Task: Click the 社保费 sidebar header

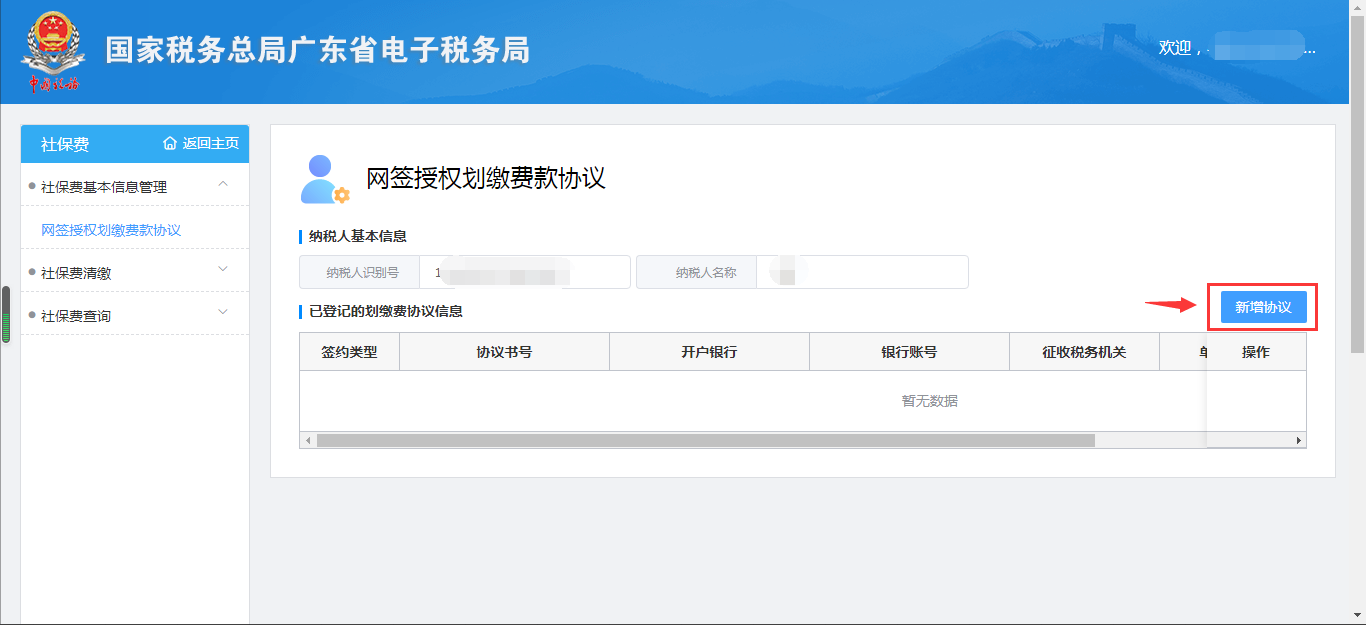Action: [63, 144]
